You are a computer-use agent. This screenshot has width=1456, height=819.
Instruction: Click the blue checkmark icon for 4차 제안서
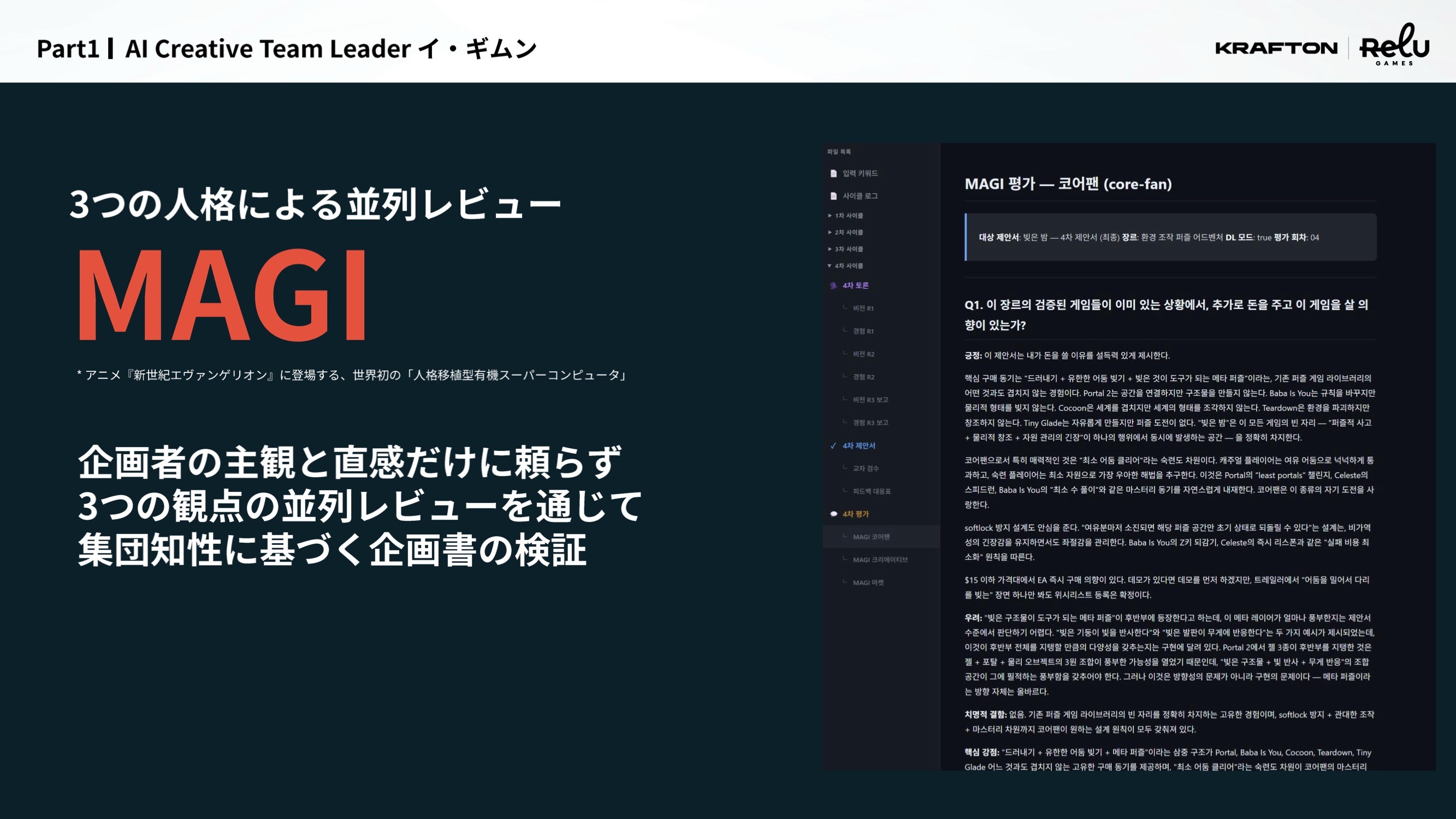click(x=833, y=446)
